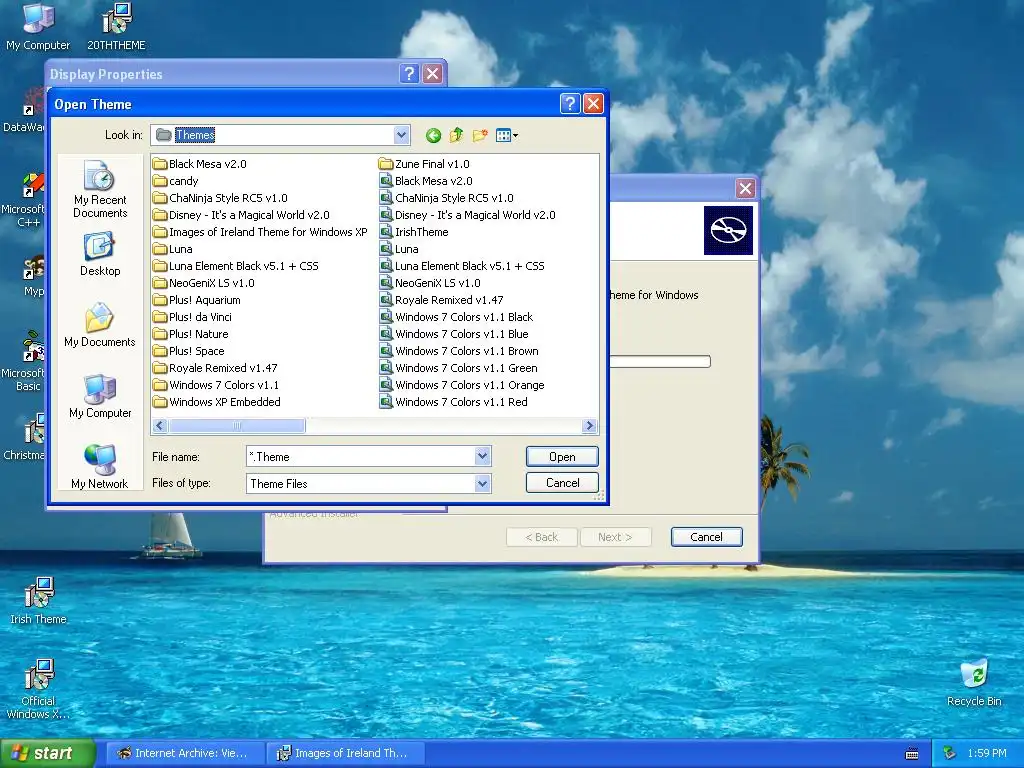Viewport: 1024px width, 768px height.
Task: Select Desktop in the places bar
Action: coord(100,255)
